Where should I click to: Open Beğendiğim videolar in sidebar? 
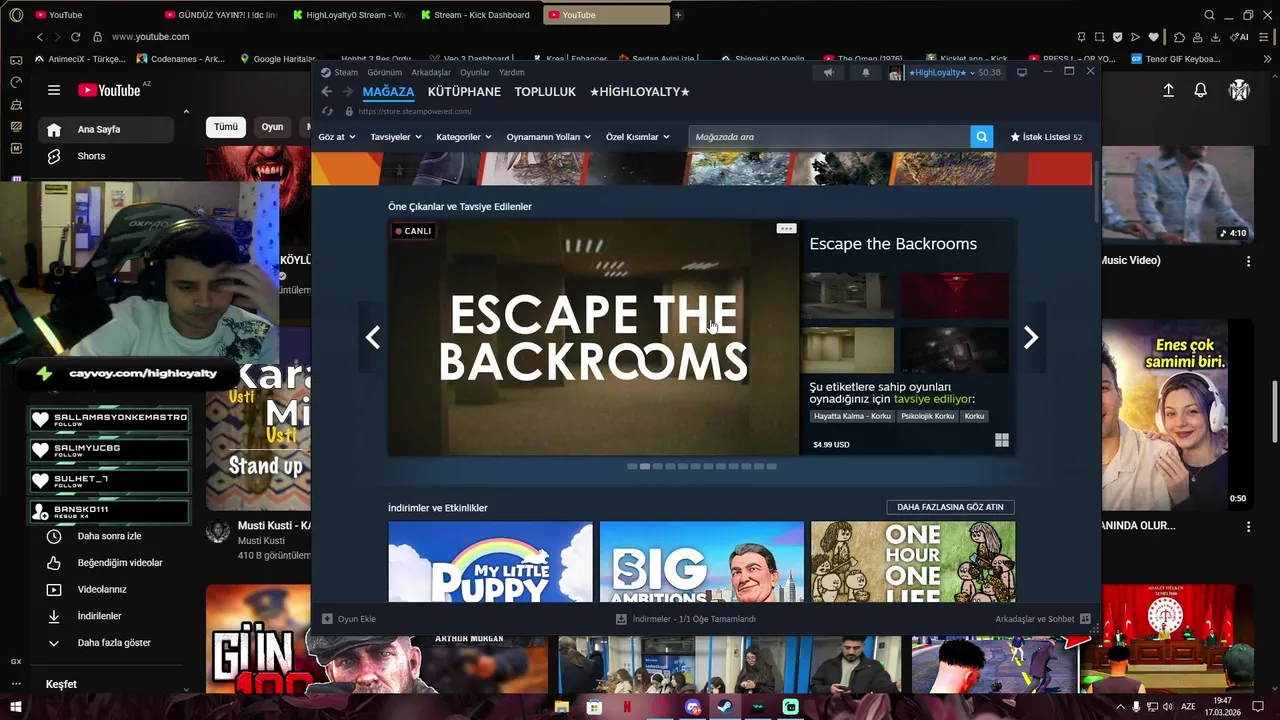[119, 563]
